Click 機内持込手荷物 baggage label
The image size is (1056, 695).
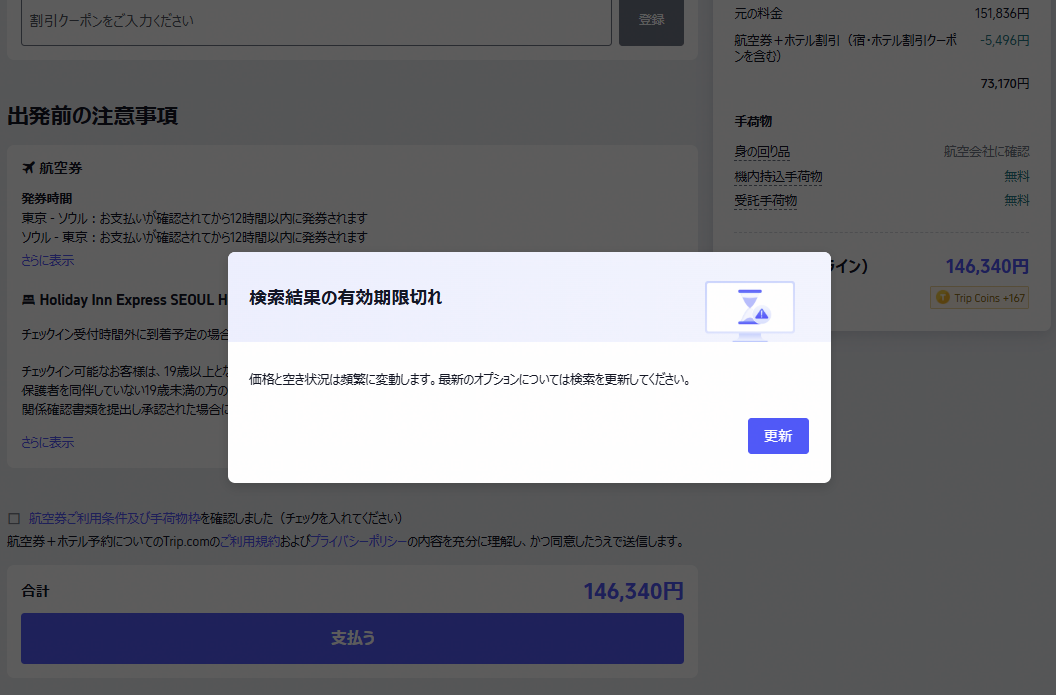tap(779, 176)
